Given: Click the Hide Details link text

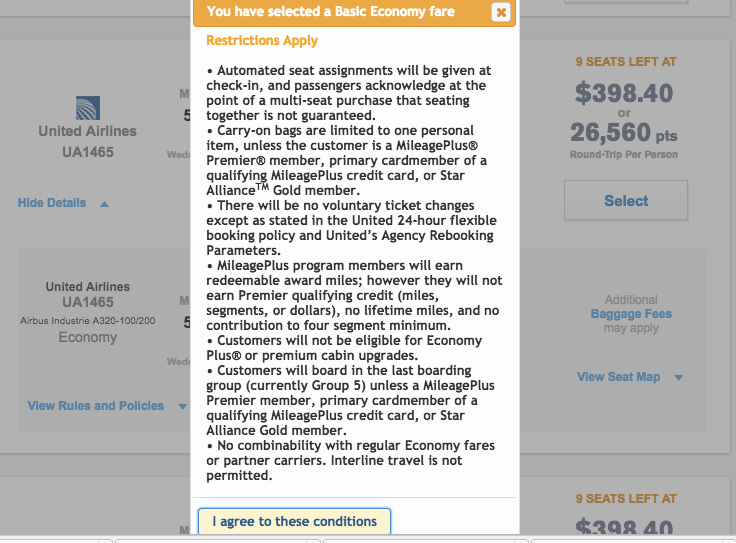Looking at the screenshot, I should (52, 203).
